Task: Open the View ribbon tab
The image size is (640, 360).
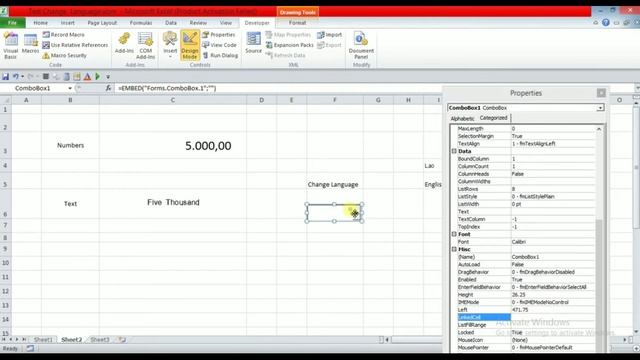Action: click(x=225, y=23)
